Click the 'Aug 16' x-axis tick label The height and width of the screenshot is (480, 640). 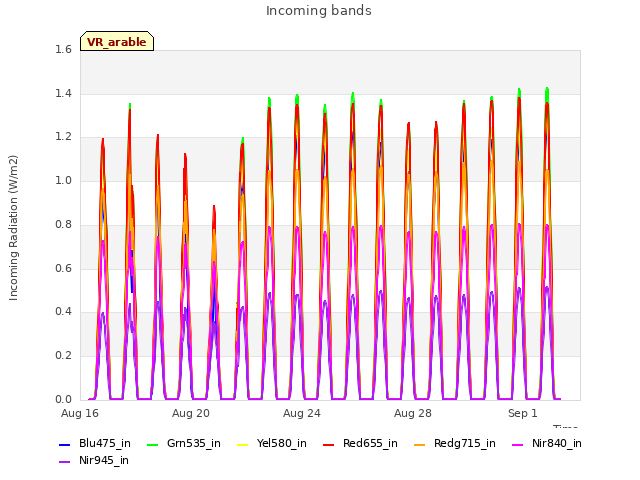click(x=80, y=413)
